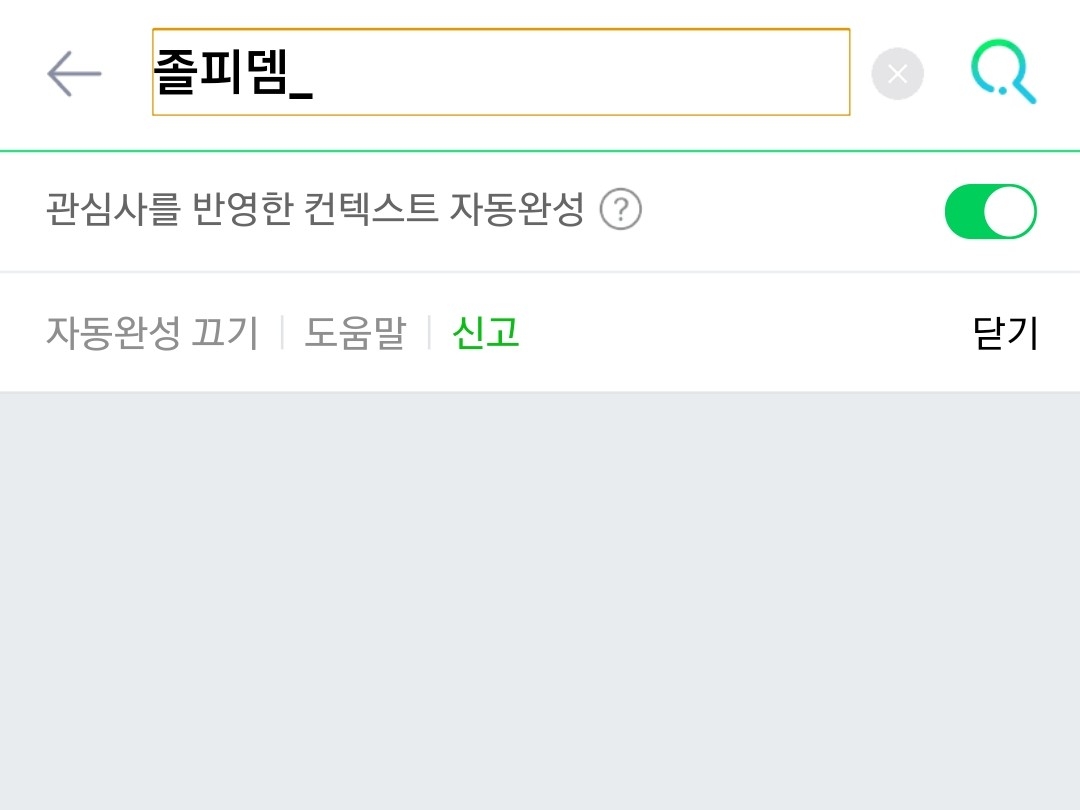This screenshot has height=810, width=1080.
Task: Clear the search text with the X icon
Action: click(x=897, y=74)
